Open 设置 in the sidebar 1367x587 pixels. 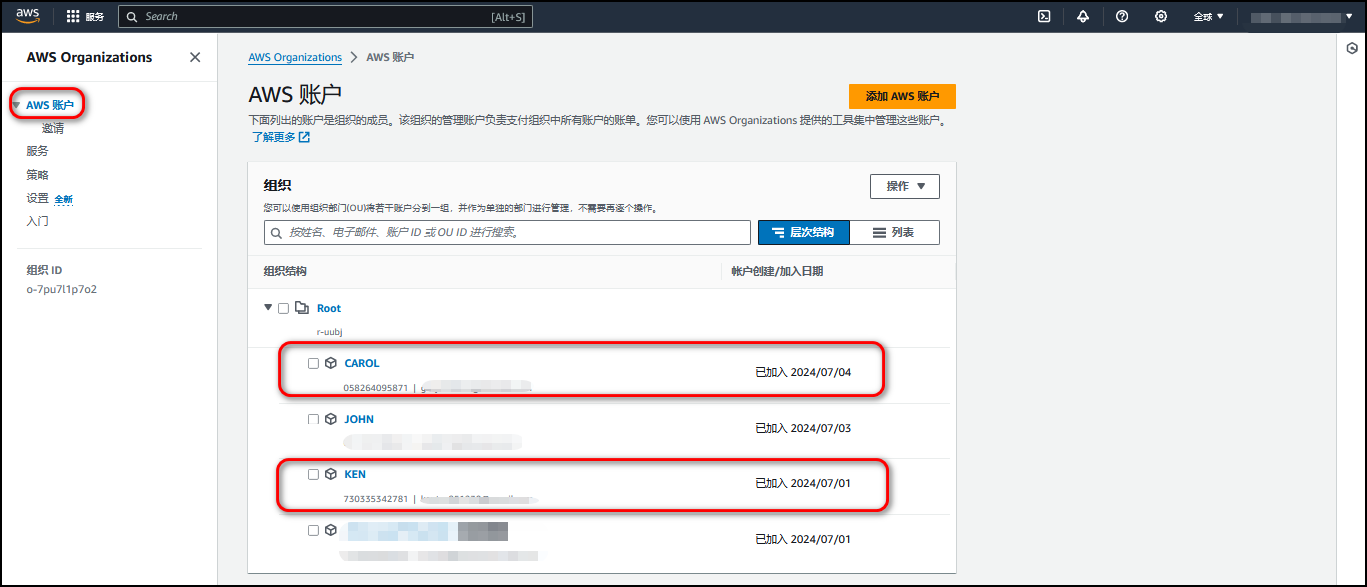point(37,198)
